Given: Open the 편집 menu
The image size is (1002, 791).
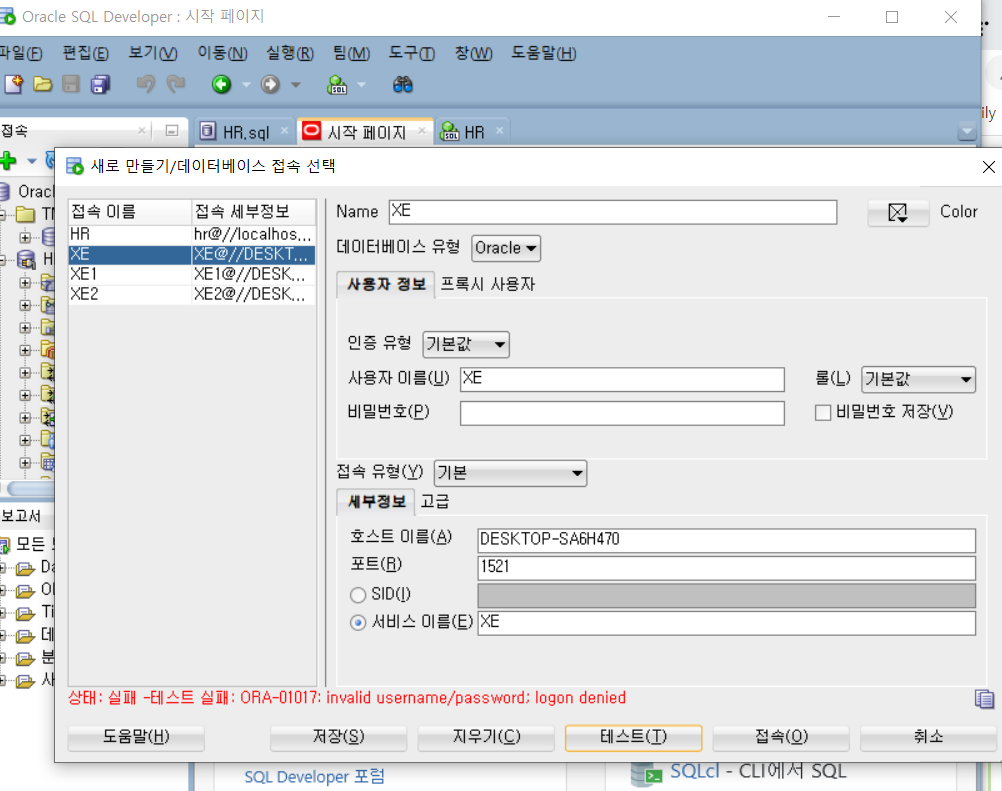Looking at the screenshot, I should (86, 53).
